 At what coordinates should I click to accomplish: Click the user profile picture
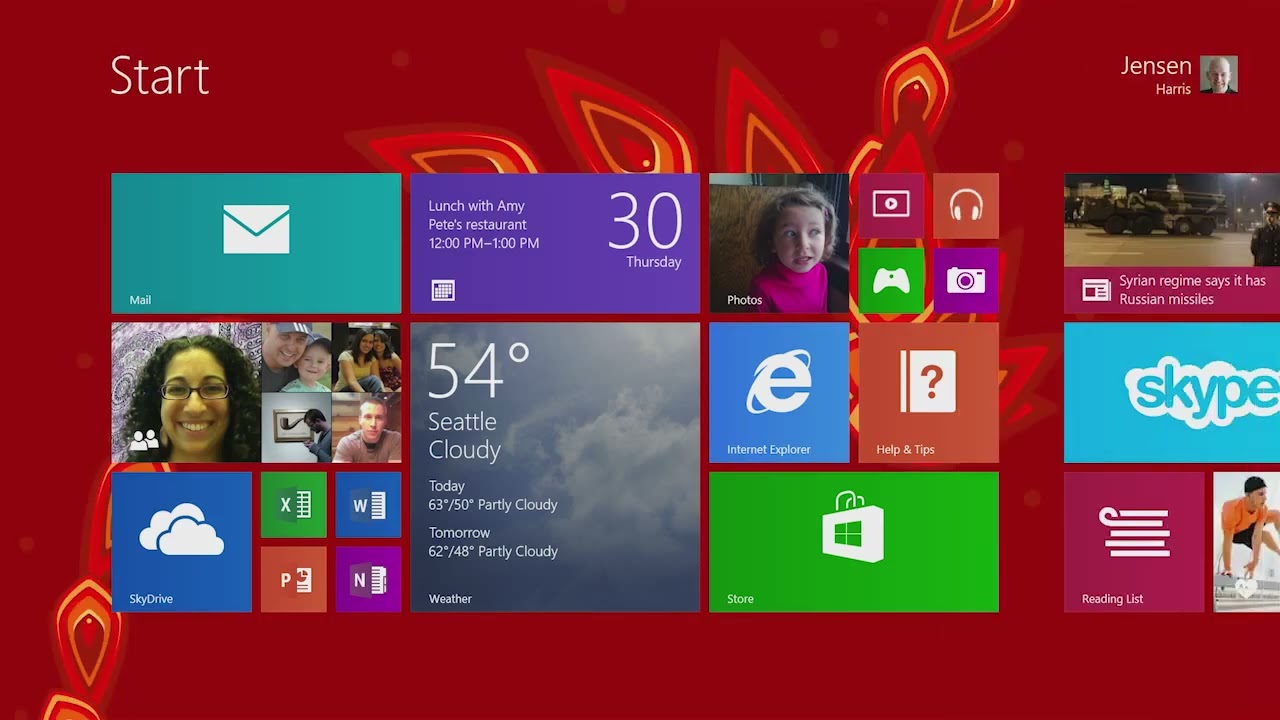click(x=1219, y=75)
